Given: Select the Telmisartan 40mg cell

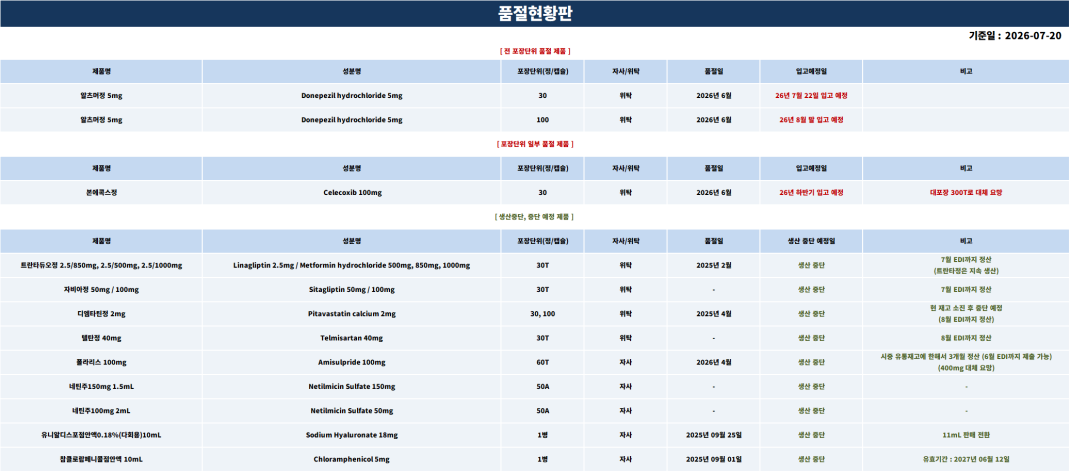Looking at the screenshot, I should click(x=352, y=338).
